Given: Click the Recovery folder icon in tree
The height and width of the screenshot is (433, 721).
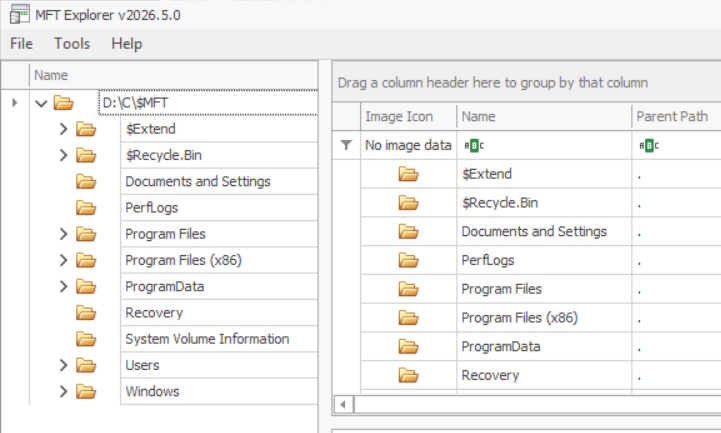Looking at the screenshot, I should coord(86,313).
